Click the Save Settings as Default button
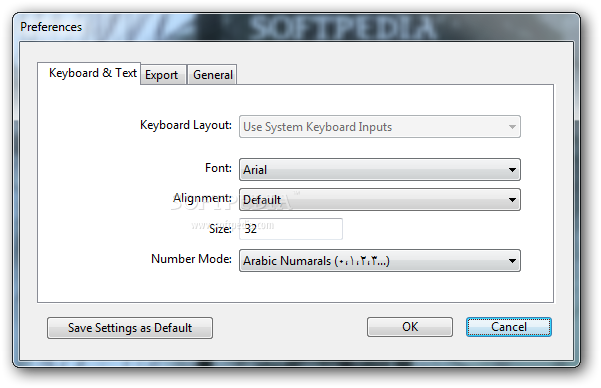The height and width of the screenshot is (388, 601). point(130,328)
